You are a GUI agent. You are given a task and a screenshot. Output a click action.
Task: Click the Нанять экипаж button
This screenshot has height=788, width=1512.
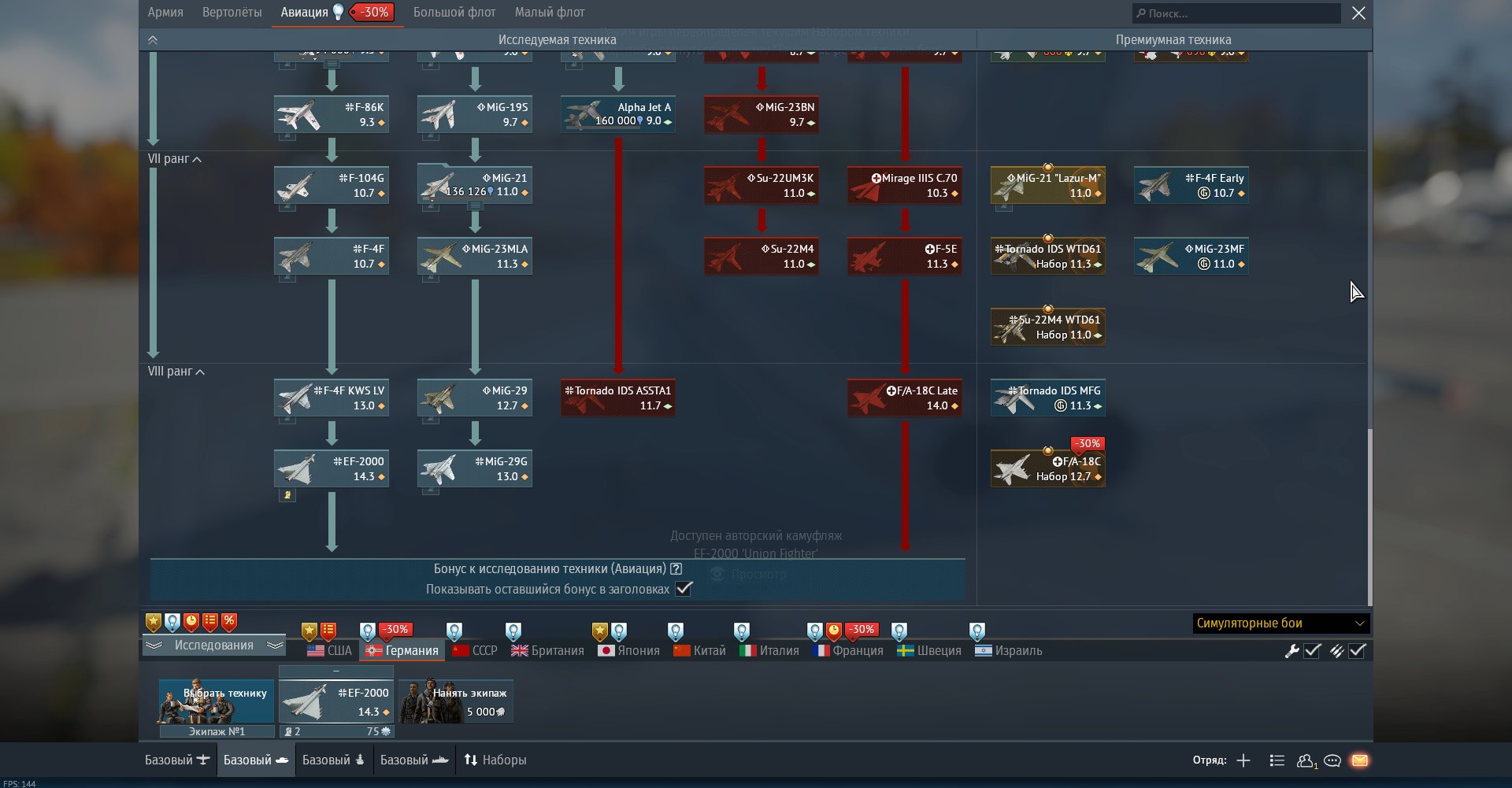click(x=457, y=701)
